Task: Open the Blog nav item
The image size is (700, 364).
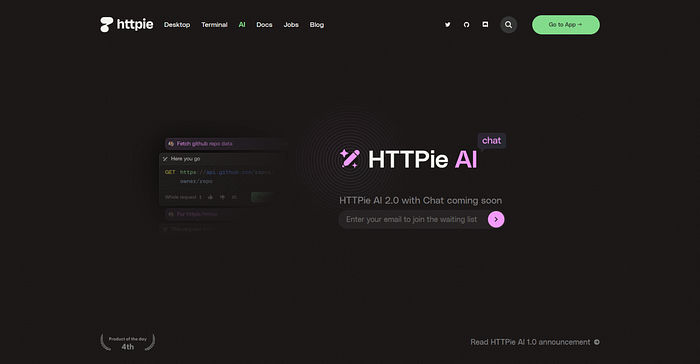Action: click(x=317, y=25)
